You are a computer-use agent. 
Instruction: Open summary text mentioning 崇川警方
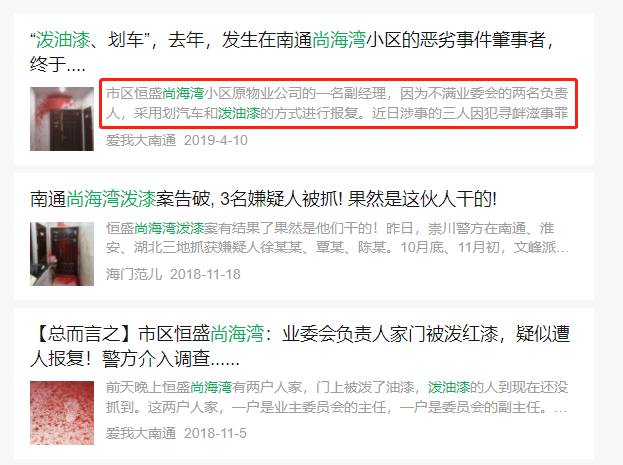pyautogui.click(x=337, y=238)
